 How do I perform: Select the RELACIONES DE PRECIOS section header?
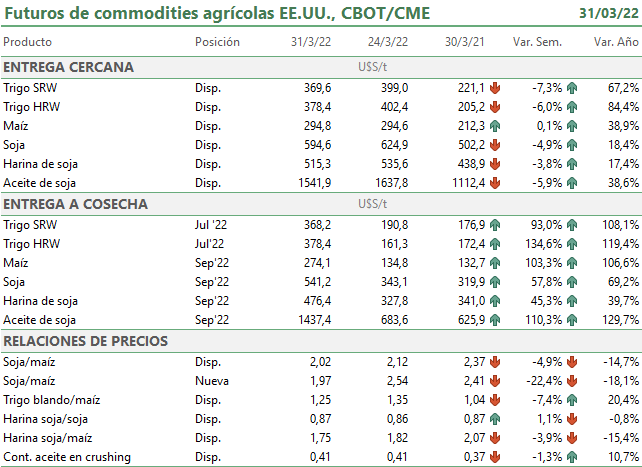86,341
